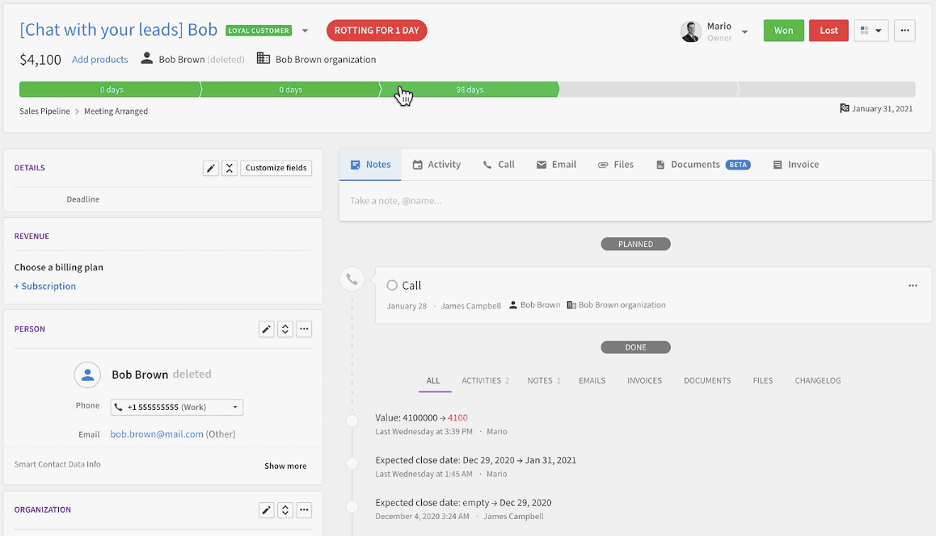
Task: Filter history by CHANGELOG
Action: click(x=818, y=381)
